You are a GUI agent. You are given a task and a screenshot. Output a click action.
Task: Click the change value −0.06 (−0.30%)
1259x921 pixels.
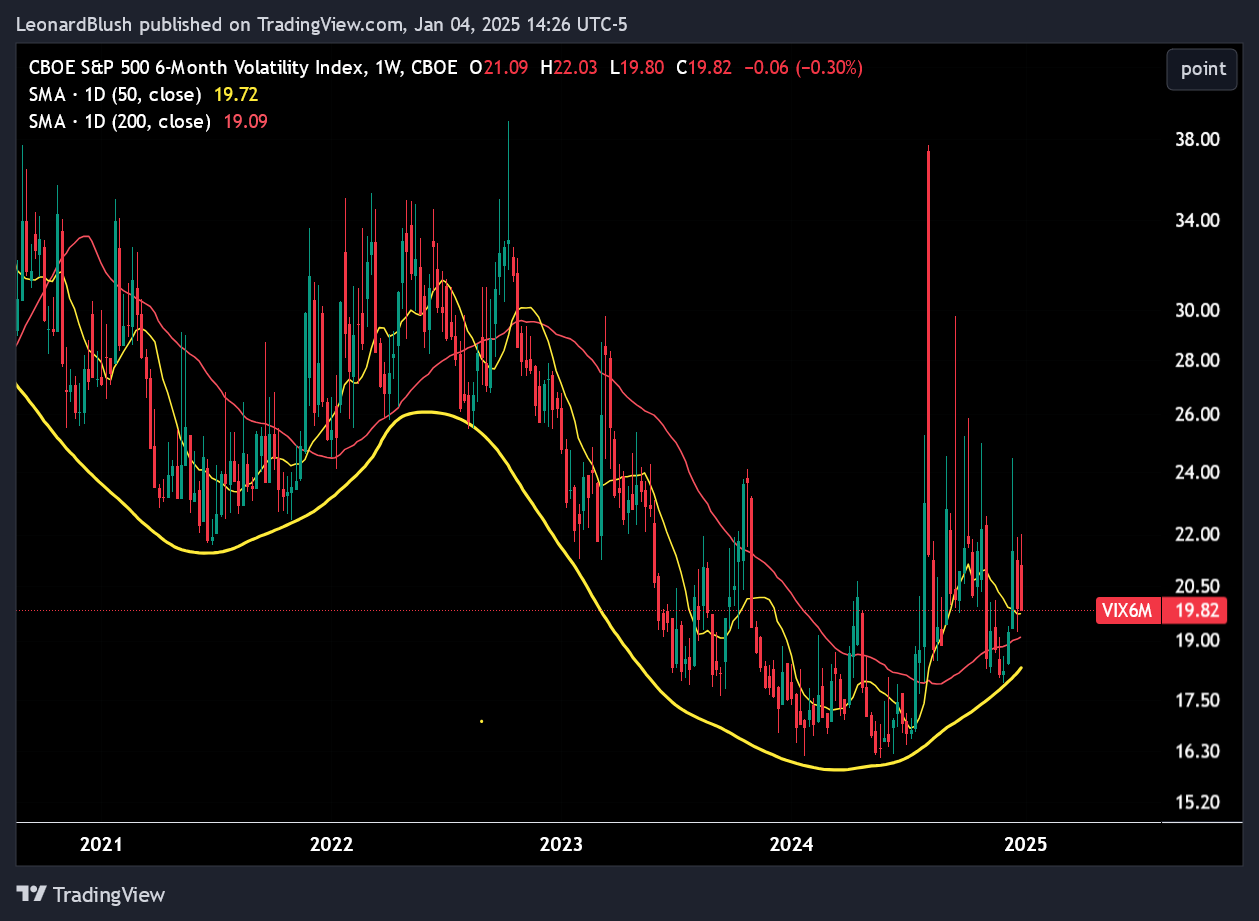(801, 68)
